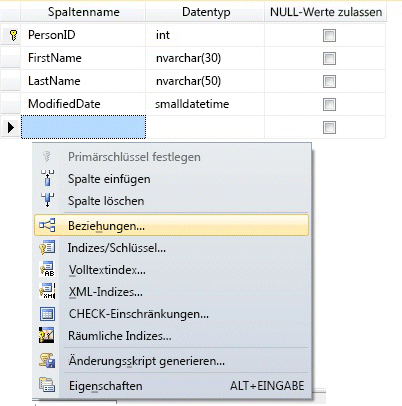The height and width of the screenshot is (406, 402).
Task: Open Beziehungen... from the context menu
Action: pos(172,226)
